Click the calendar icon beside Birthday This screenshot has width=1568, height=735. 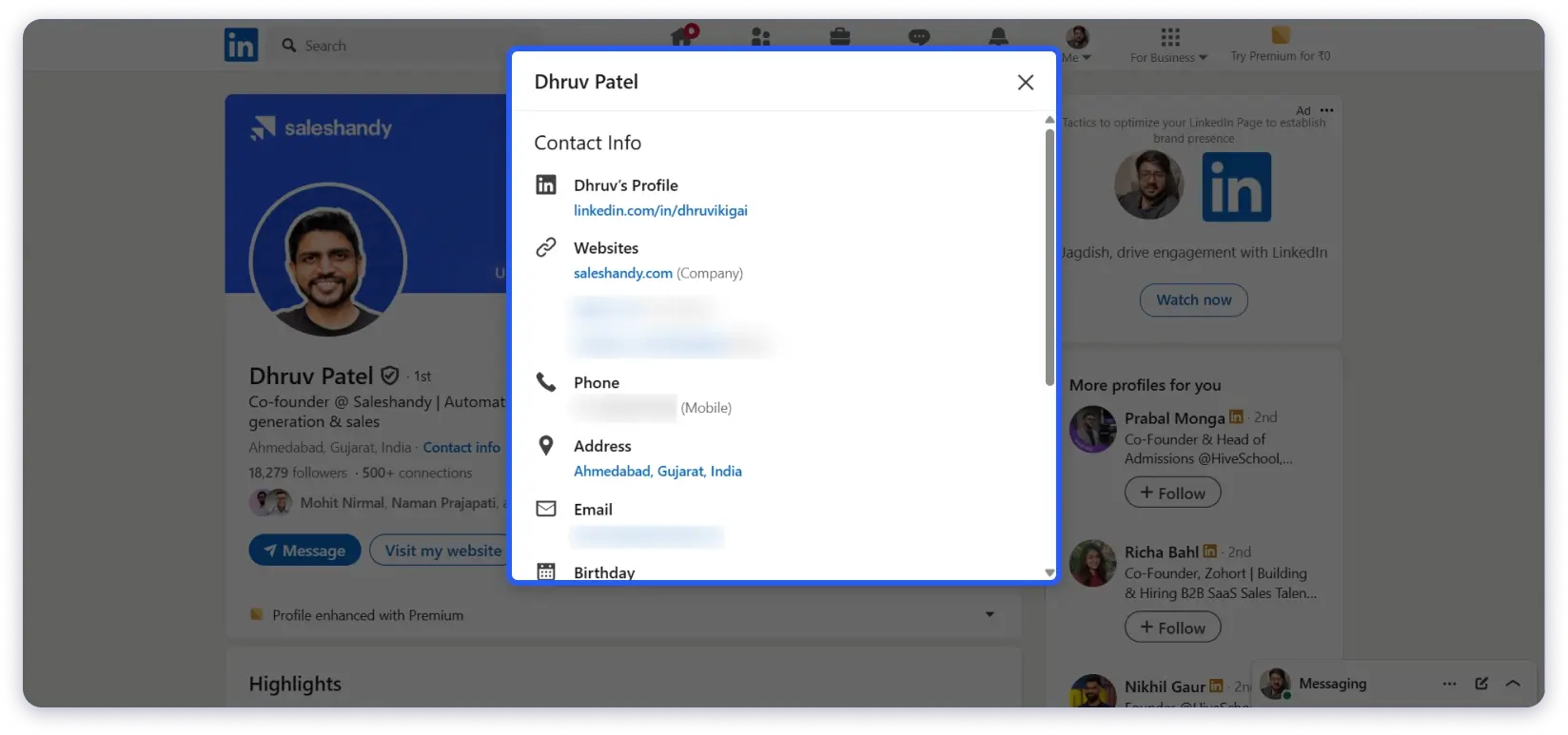[x=546, y=571]
